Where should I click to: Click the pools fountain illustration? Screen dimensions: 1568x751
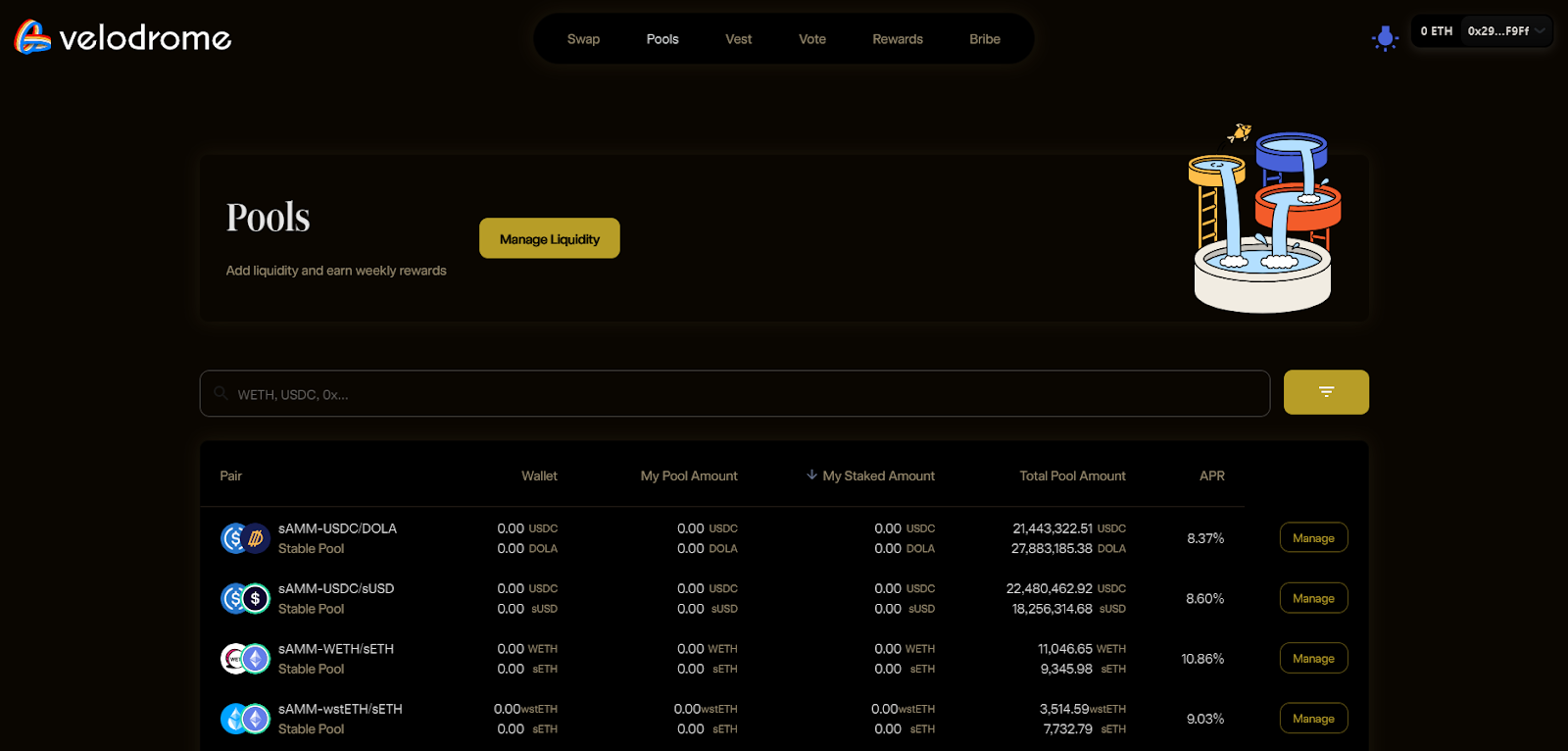click(1264, 218)
